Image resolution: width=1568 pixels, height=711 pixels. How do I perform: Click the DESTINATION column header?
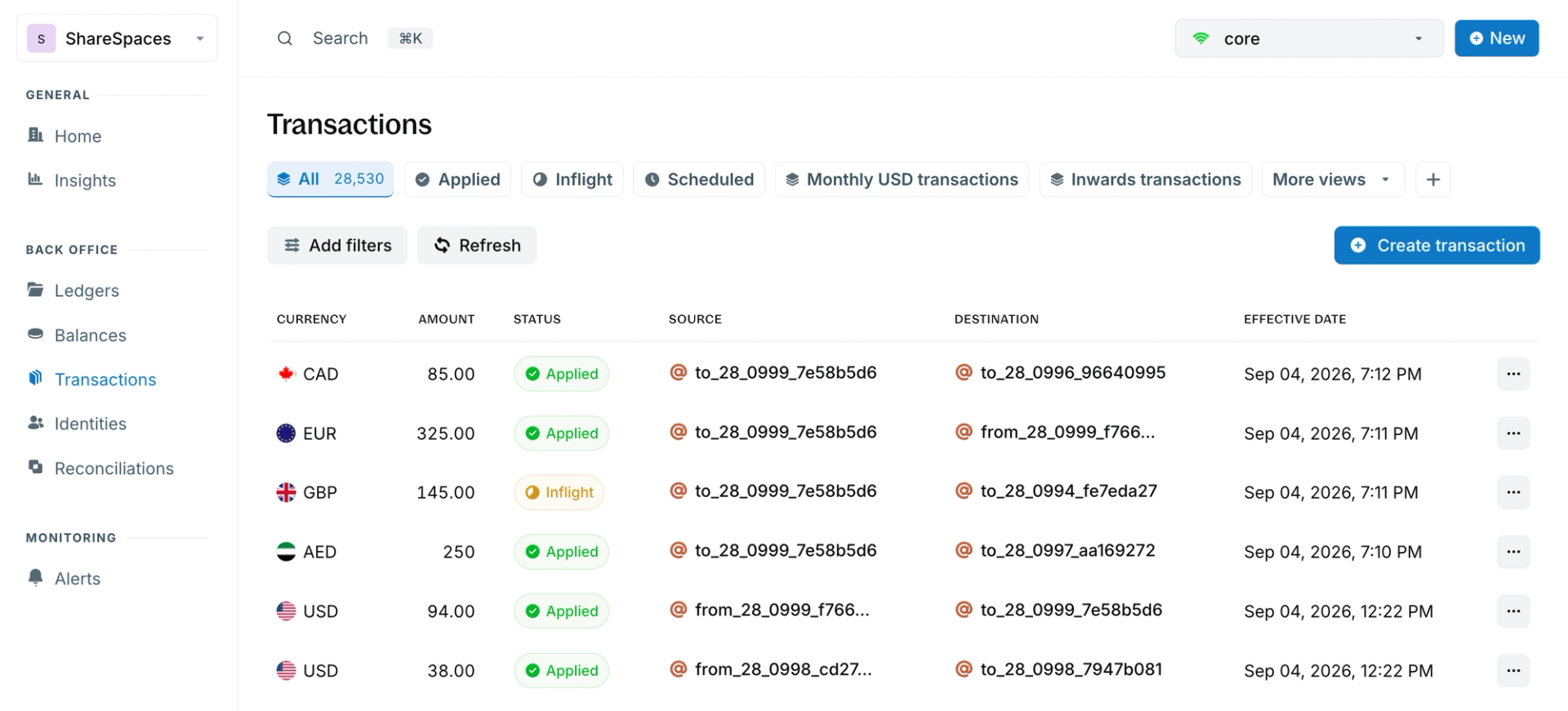point(996,319)
